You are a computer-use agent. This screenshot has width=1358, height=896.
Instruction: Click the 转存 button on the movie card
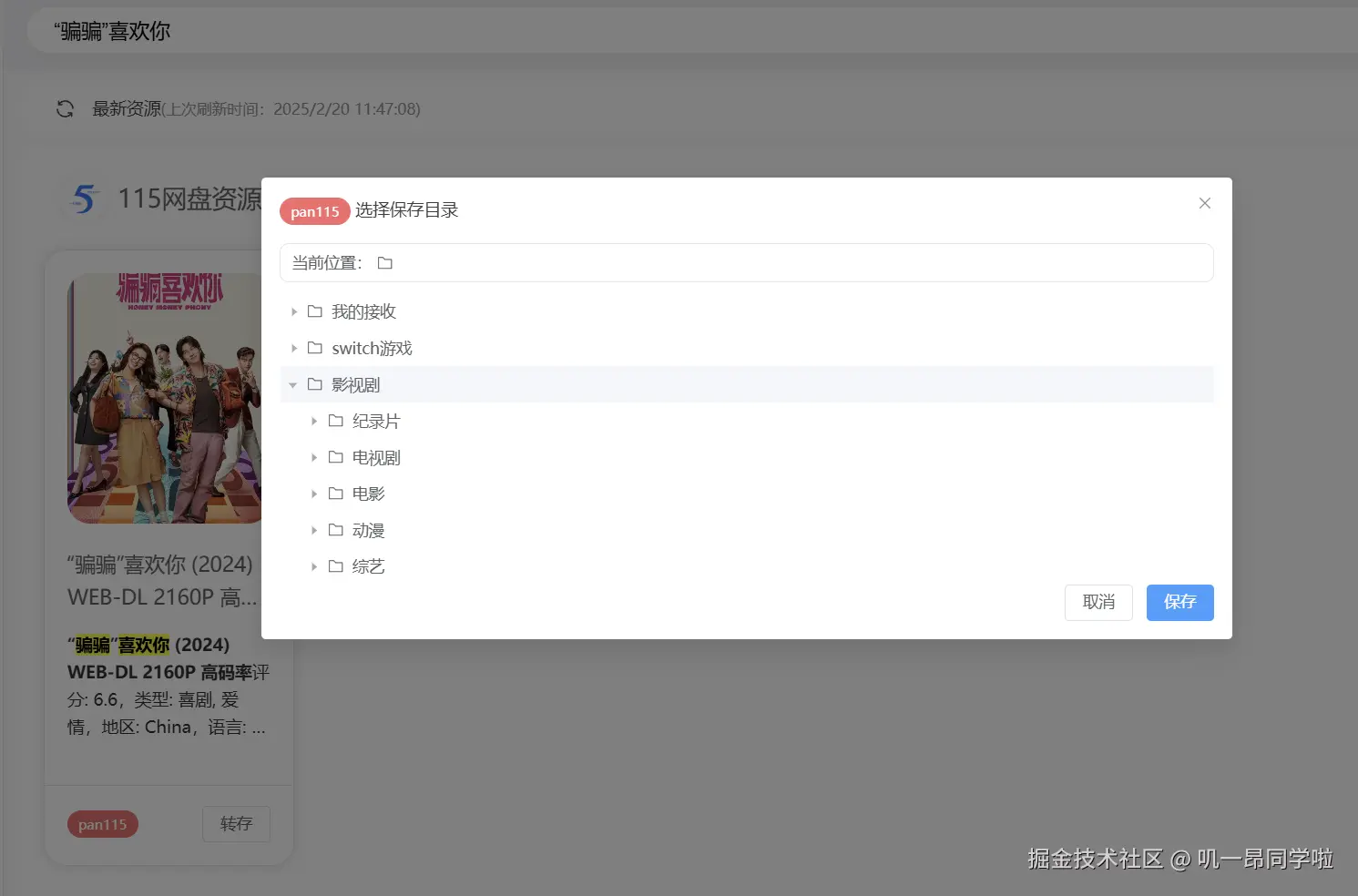coord(236,824)
